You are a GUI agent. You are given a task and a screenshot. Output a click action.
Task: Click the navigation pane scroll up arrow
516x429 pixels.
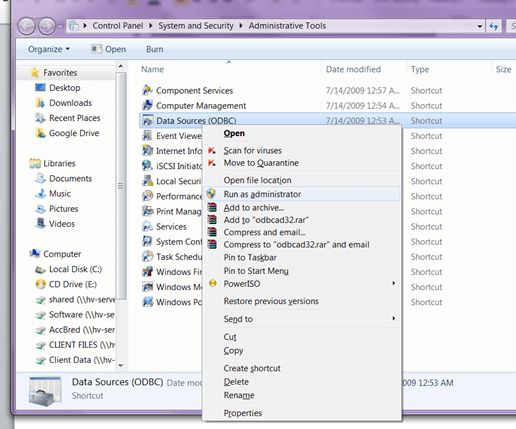click(121, 66)
